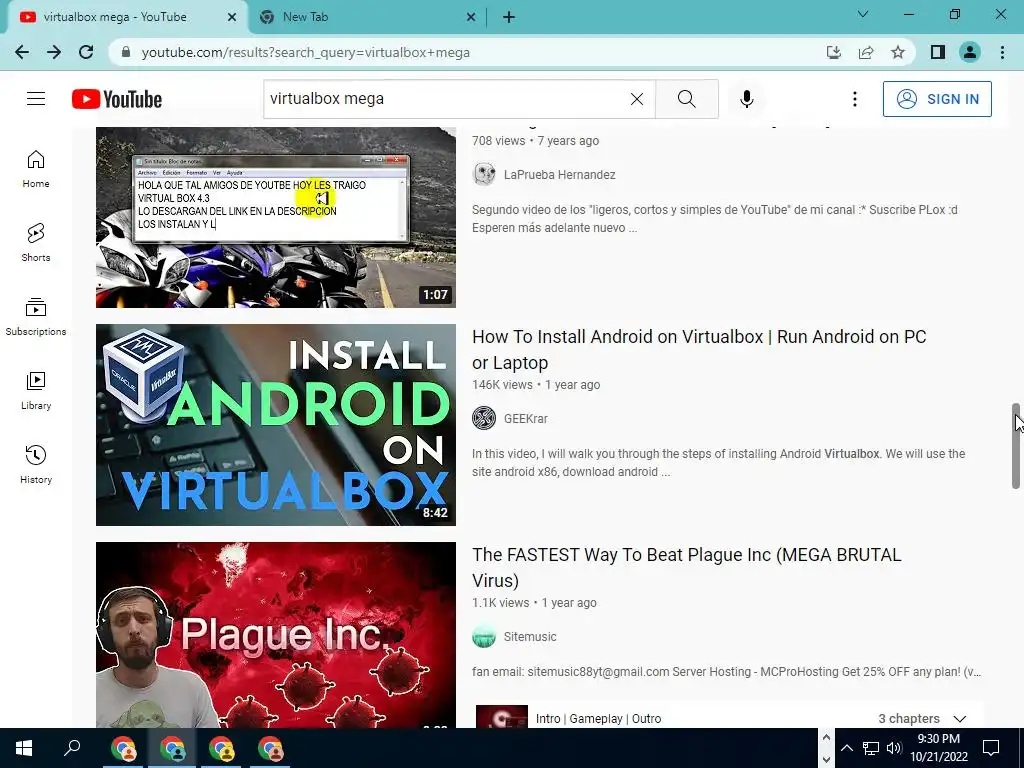Open tab search dropdown arrow
This screenshot has width=1024, height=768.
(863, 14)
